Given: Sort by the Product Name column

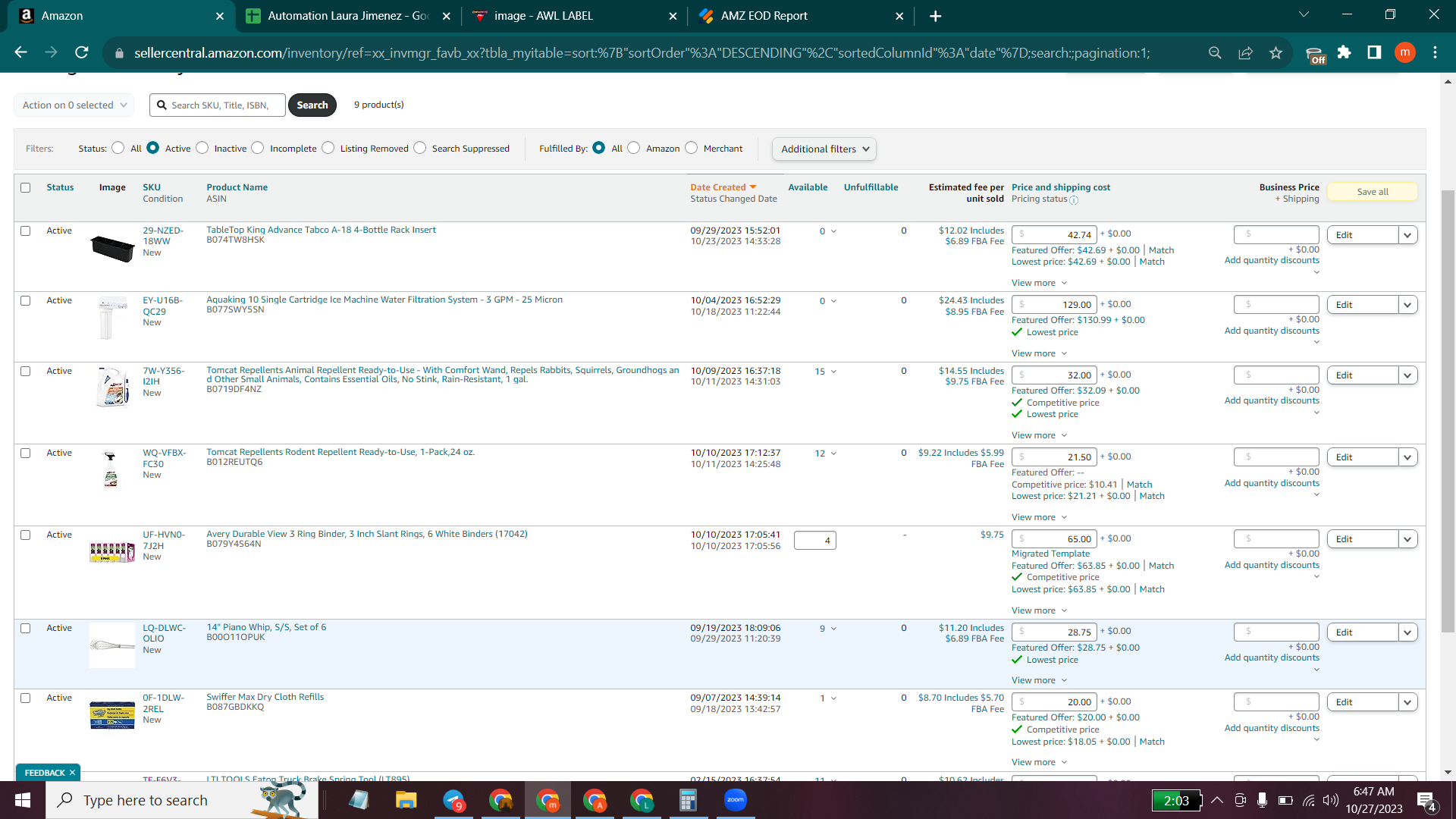Looking at the screenshot, I should [x=237, y=187].
